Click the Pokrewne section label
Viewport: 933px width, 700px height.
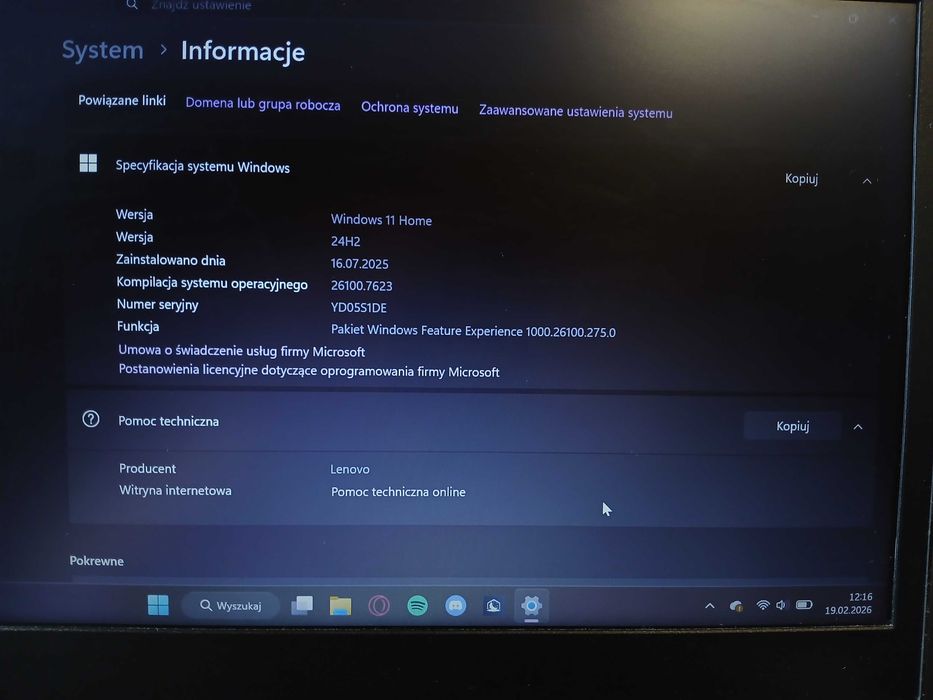tap(96, 561)
